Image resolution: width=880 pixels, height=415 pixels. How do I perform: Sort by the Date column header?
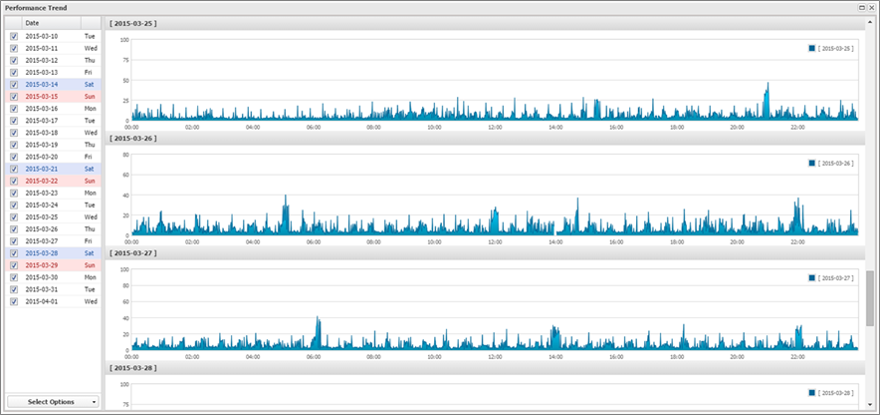pos(52,23)
